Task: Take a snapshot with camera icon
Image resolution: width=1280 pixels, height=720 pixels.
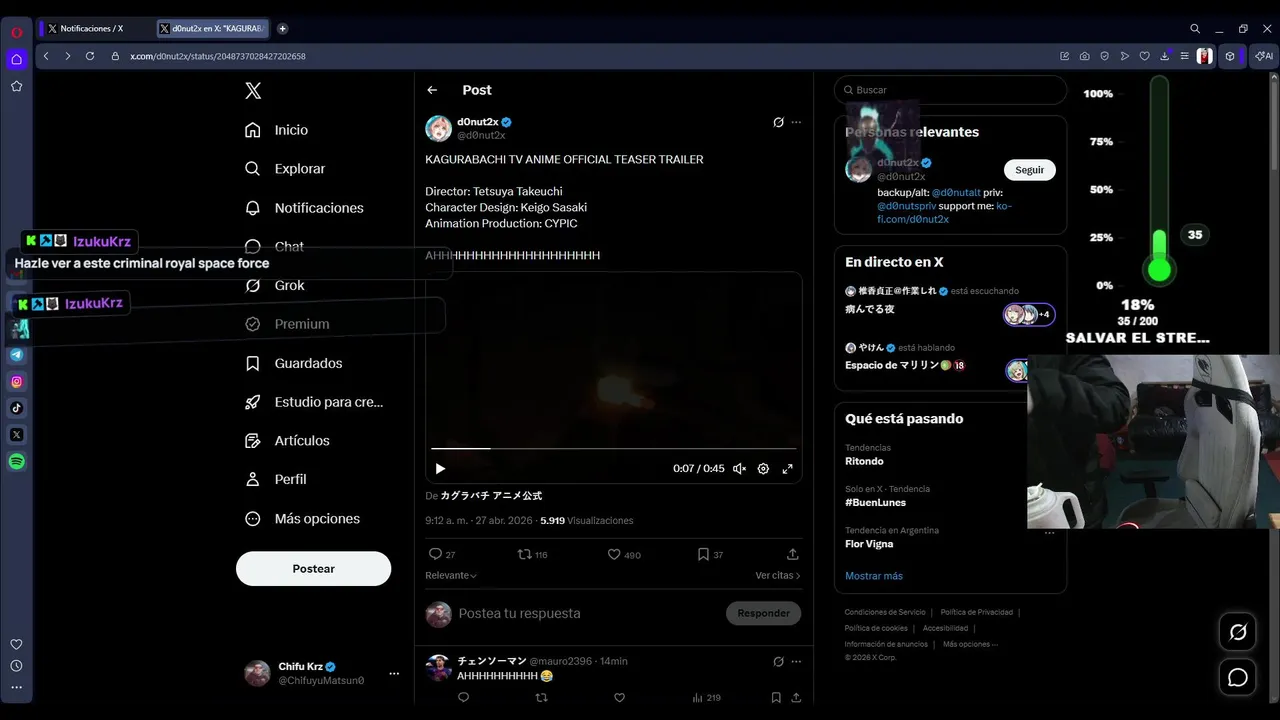Action: (x=1085, y=56)
